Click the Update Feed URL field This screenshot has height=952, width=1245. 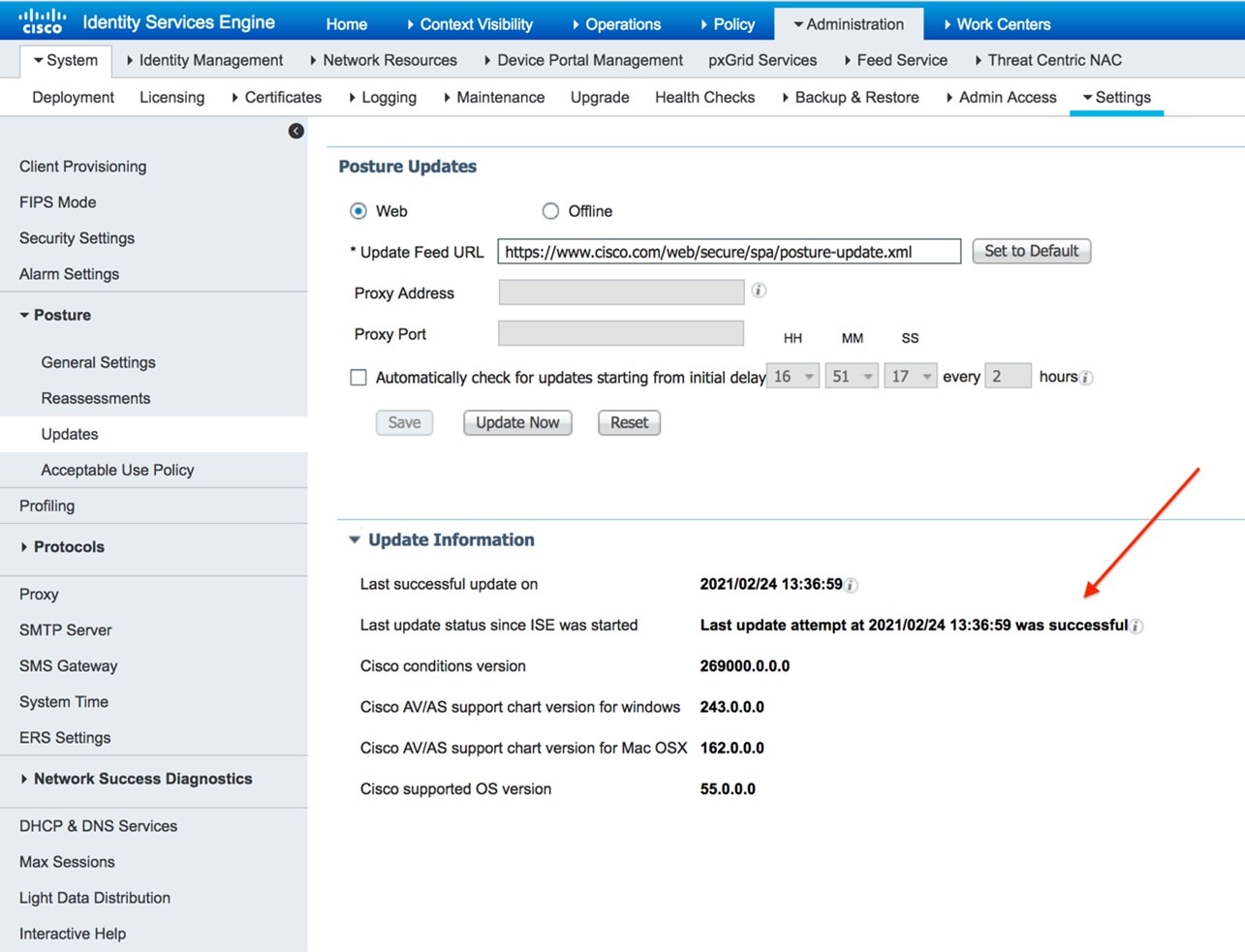coord(729,252)
